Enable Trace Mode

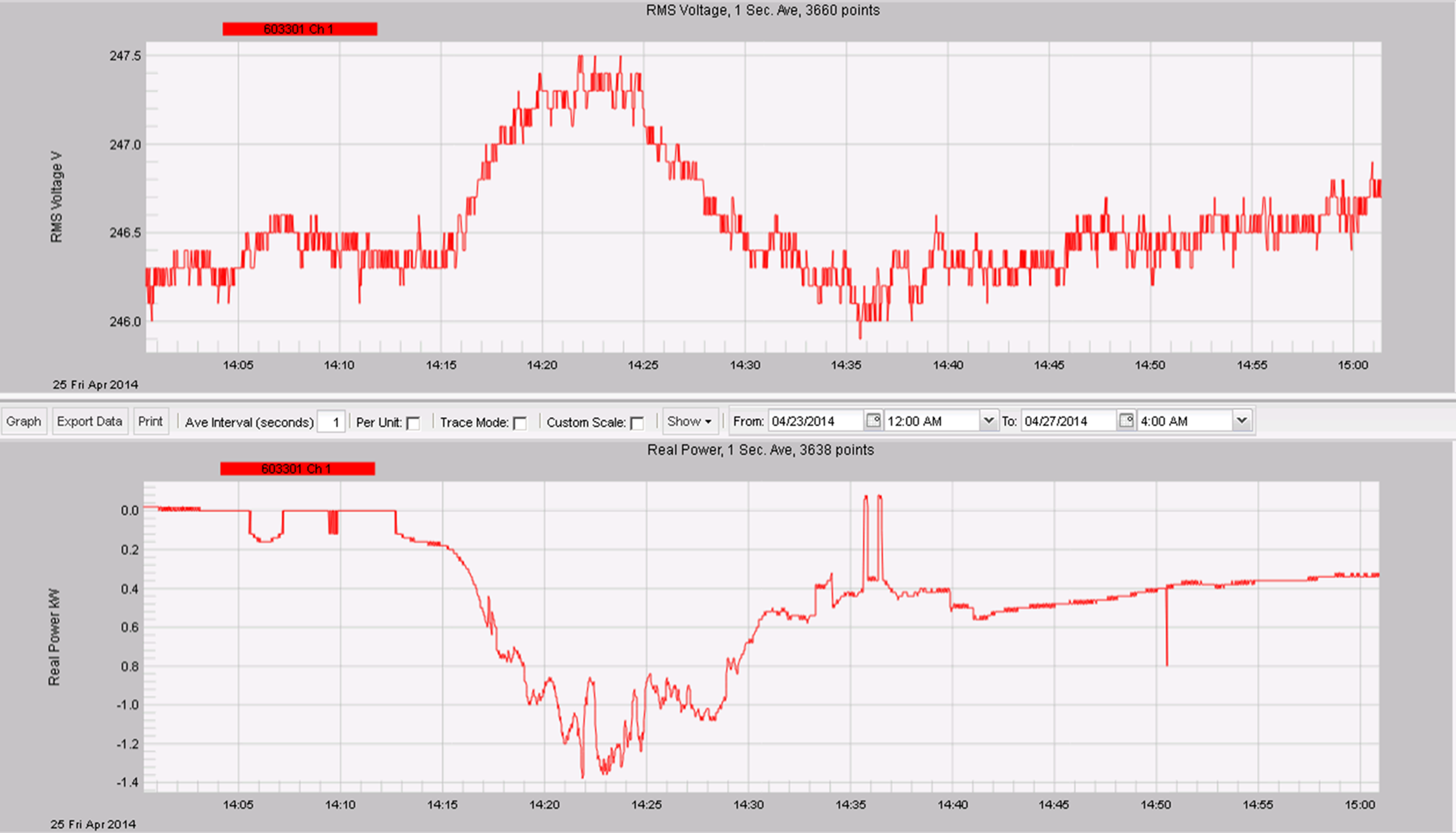(520, 423)
